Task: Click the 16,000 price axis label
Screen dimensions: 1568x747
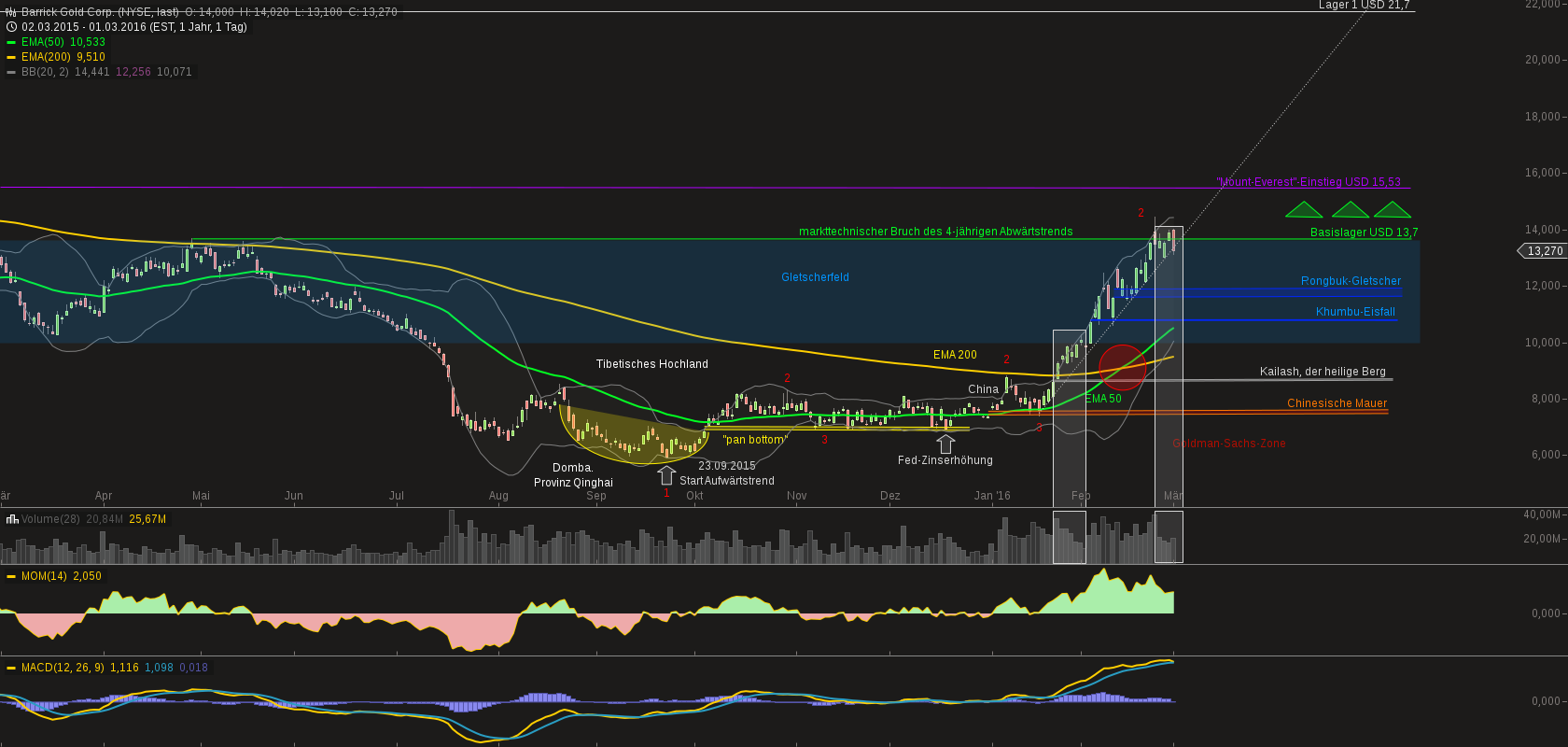Action: click(x=1542, y=173)
